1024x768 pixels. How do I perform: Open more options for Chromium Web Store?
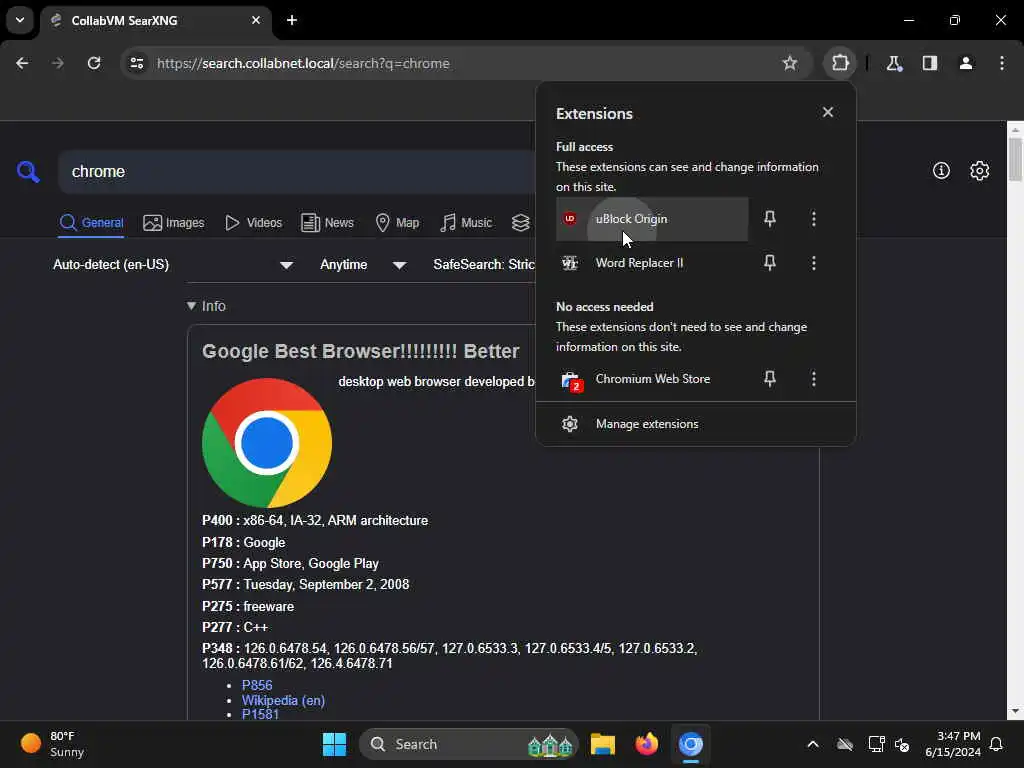point(814,379)
